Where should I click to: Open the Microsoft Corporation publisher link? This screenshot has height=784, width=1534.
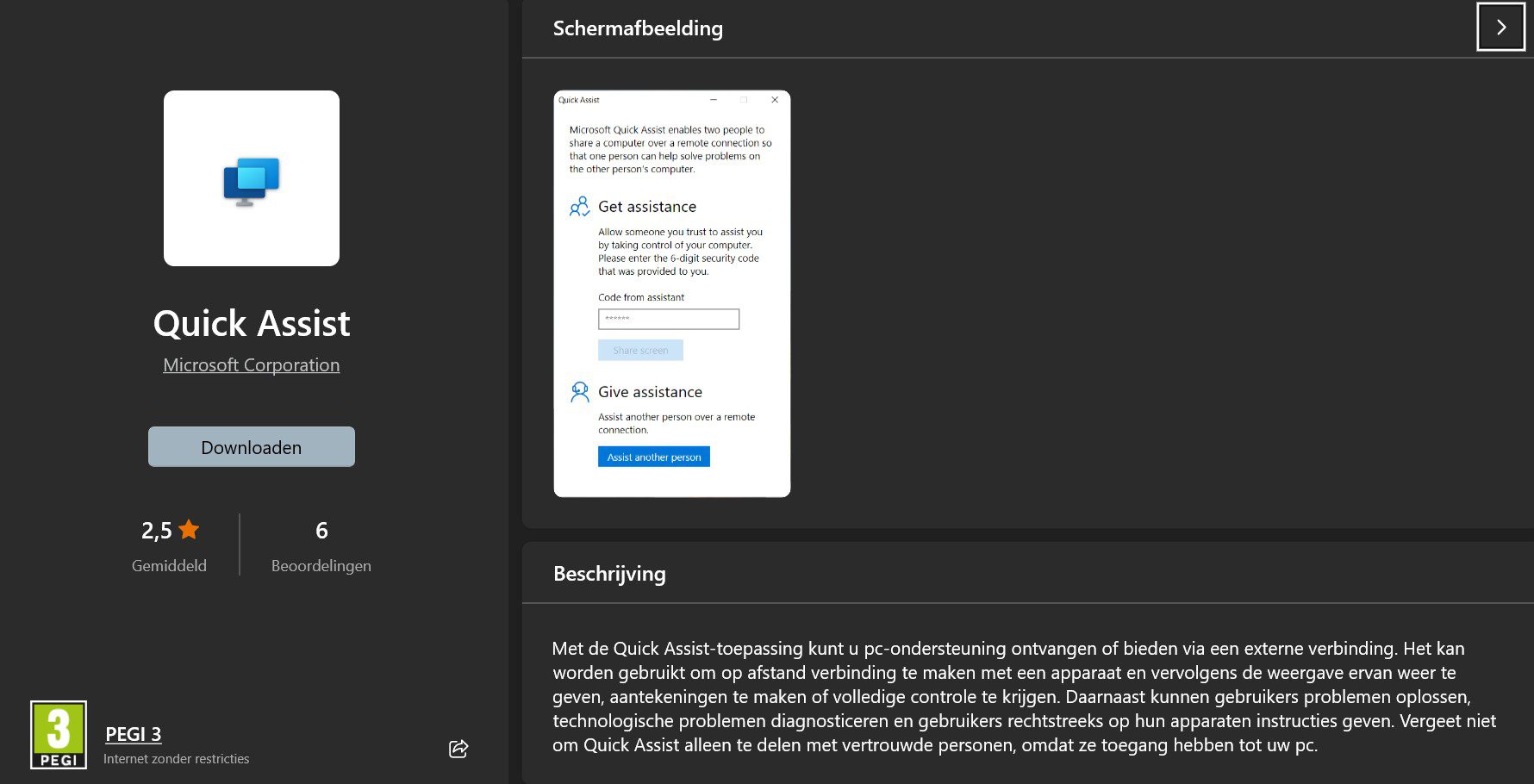point(252,365)
